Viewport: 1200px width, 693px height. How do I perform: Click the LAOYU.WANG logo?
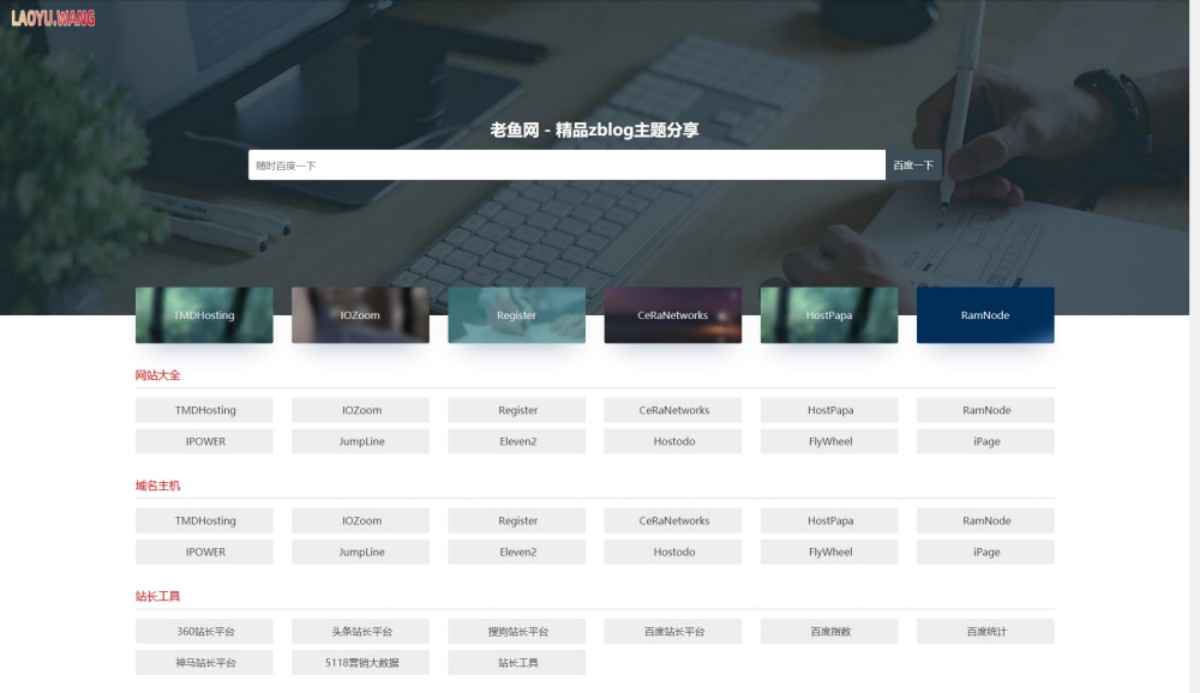point(55,17)
